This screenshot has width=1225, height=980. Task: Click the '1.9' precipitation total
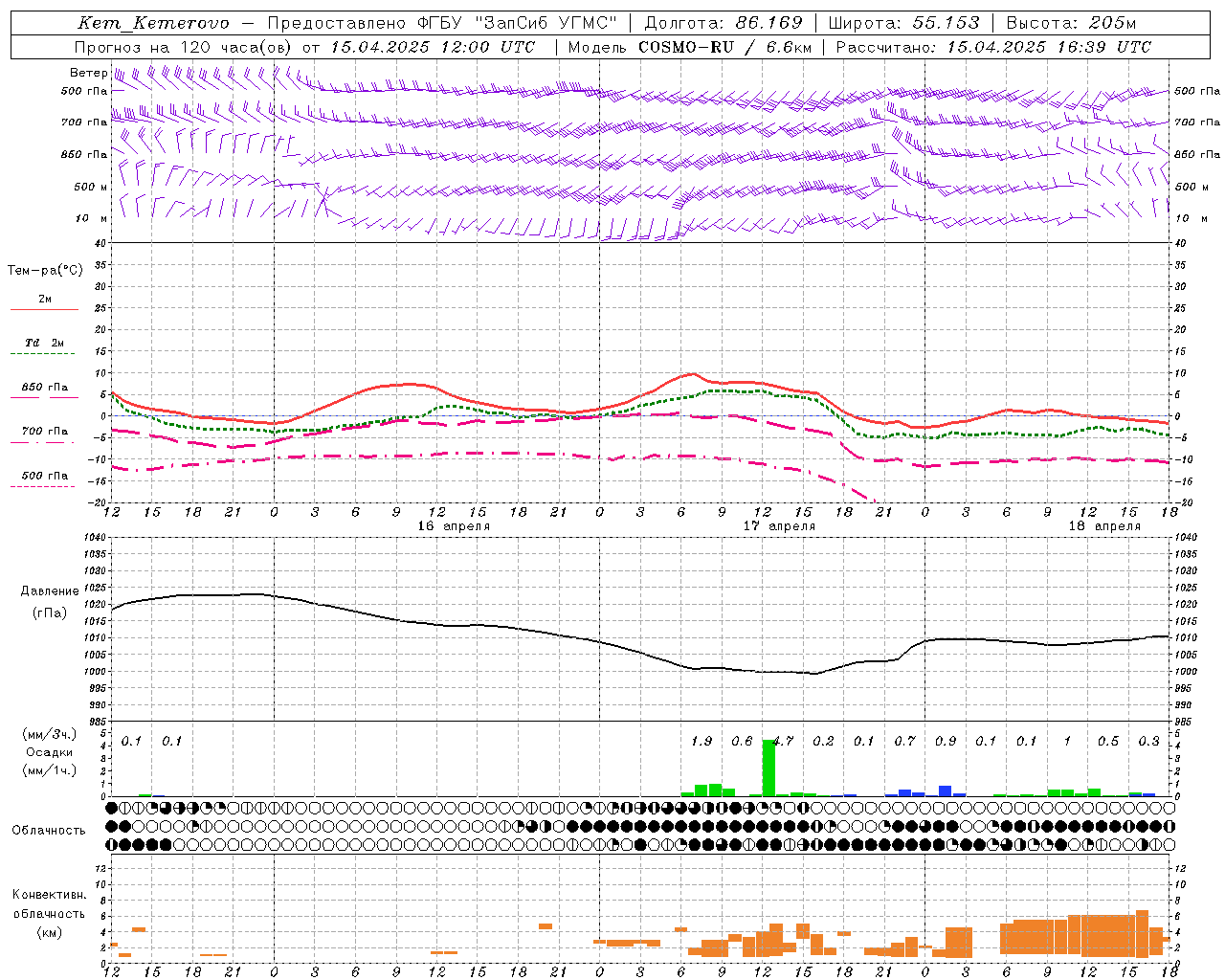[x=702, y=742]
